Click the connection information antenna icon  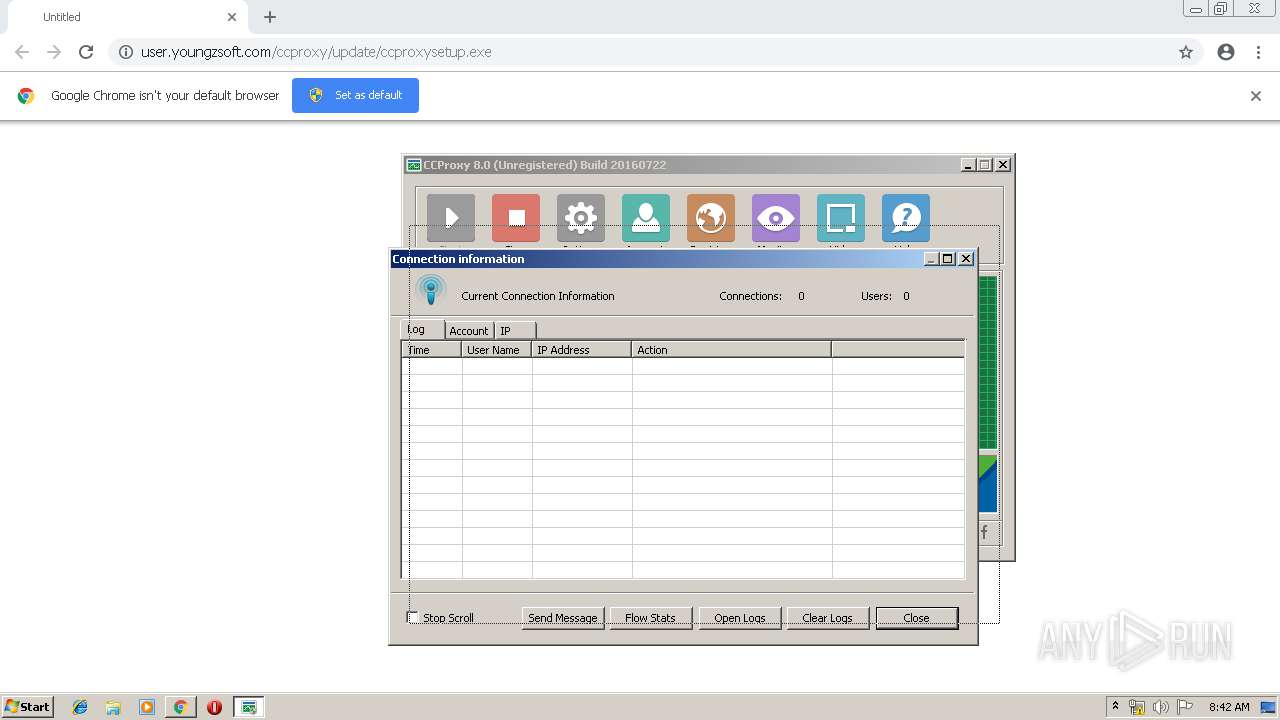[x=431, y=291]
